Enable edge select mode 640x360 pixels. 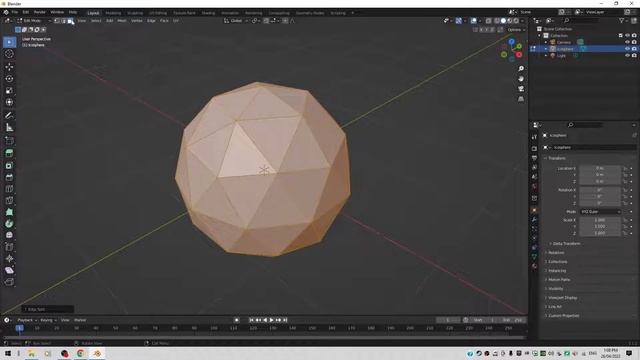click(x=64, y=20)
